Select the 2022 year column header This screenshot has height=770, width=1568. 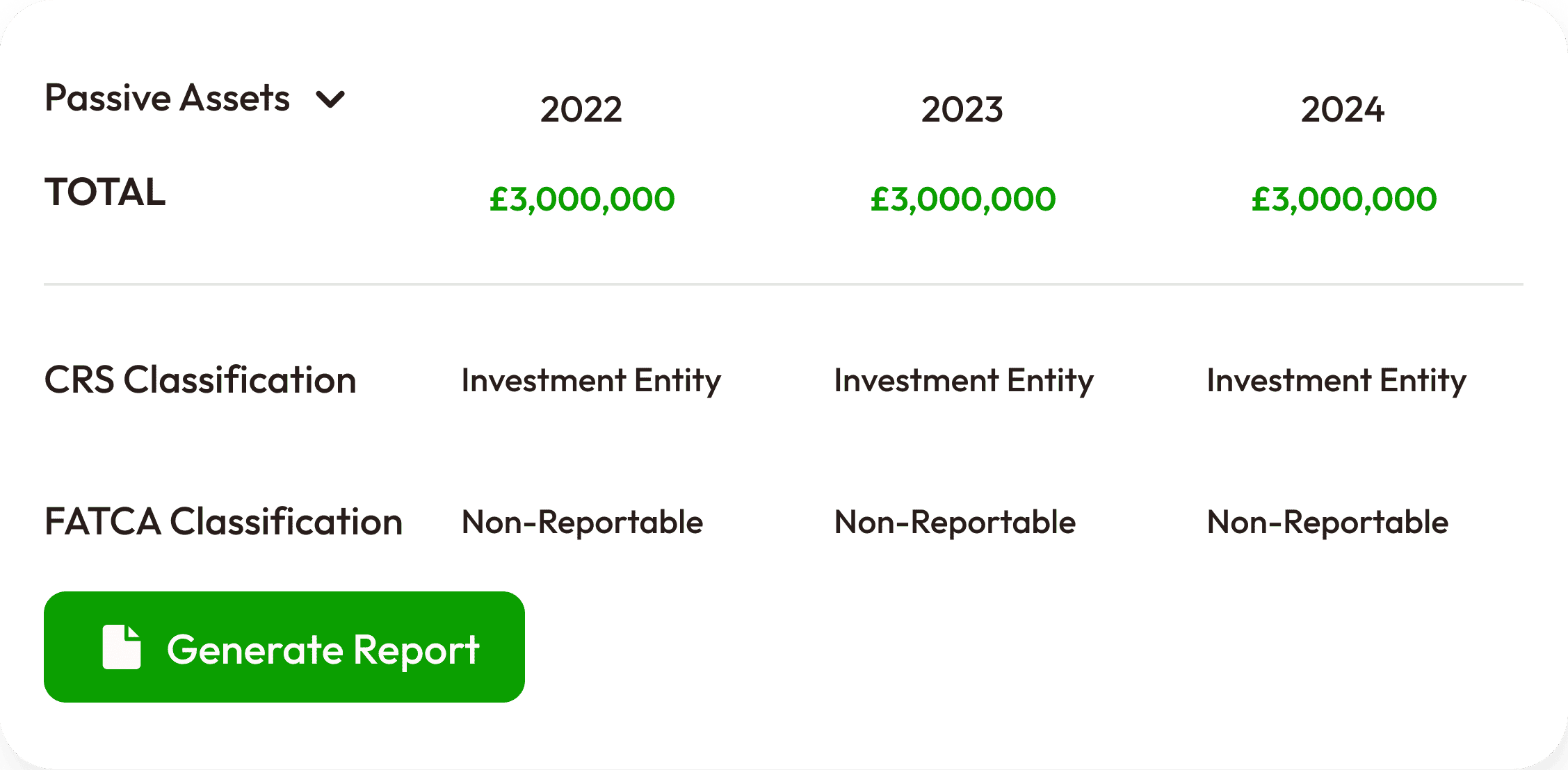(x=581, y=110)
